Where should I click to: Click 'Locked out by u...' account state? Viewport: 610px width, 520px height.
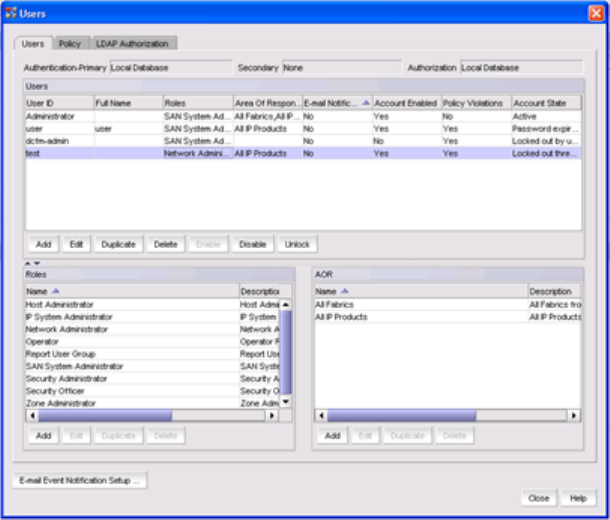(x=545, y=141)
